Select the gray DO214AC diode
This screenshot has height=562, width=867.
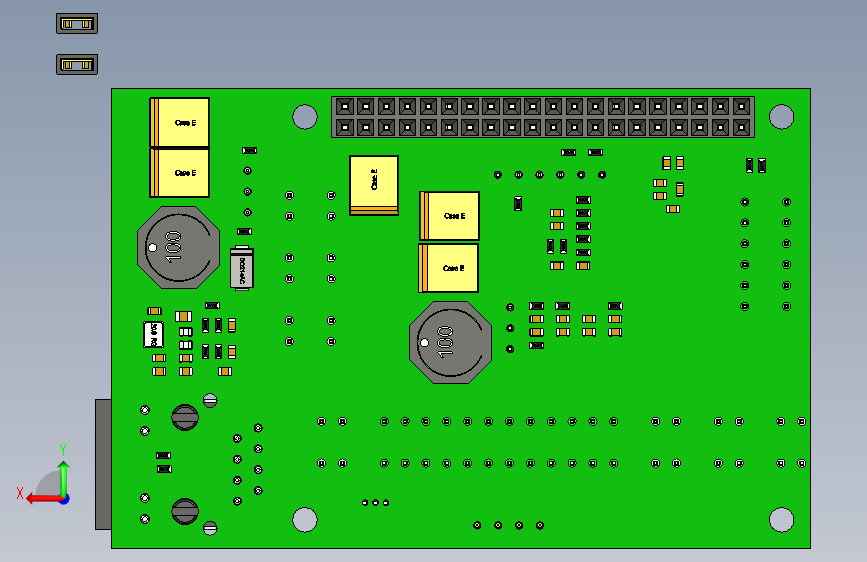242,268
